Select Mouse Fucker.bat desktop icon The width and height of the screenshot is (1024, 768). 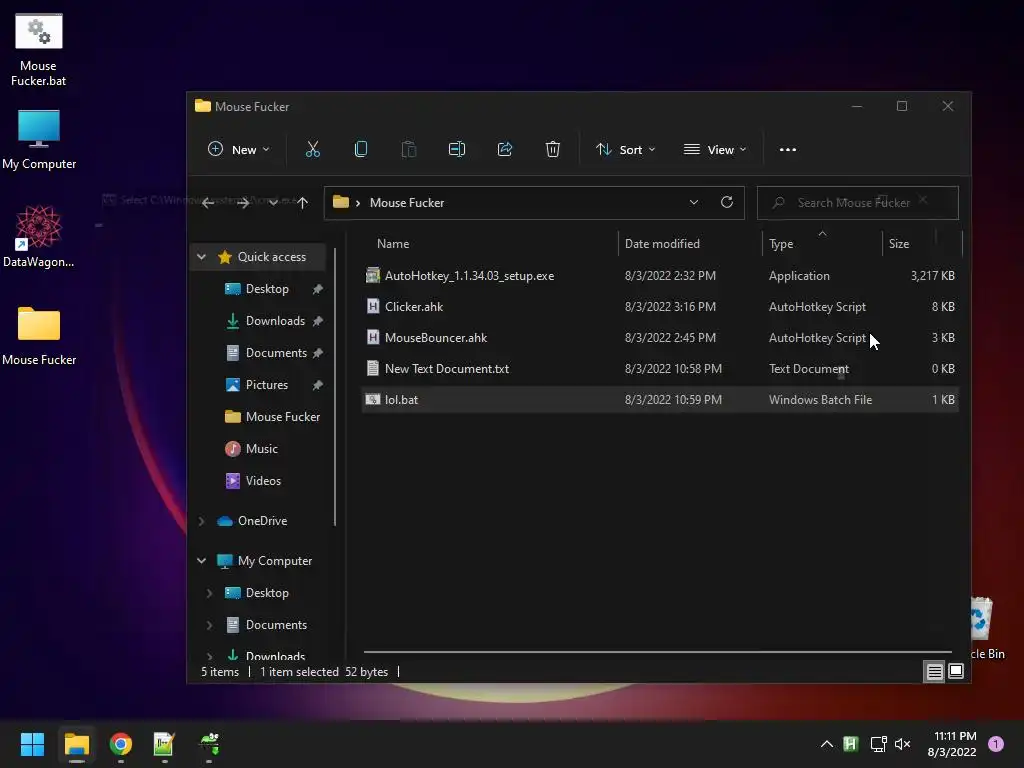point(39,50)
